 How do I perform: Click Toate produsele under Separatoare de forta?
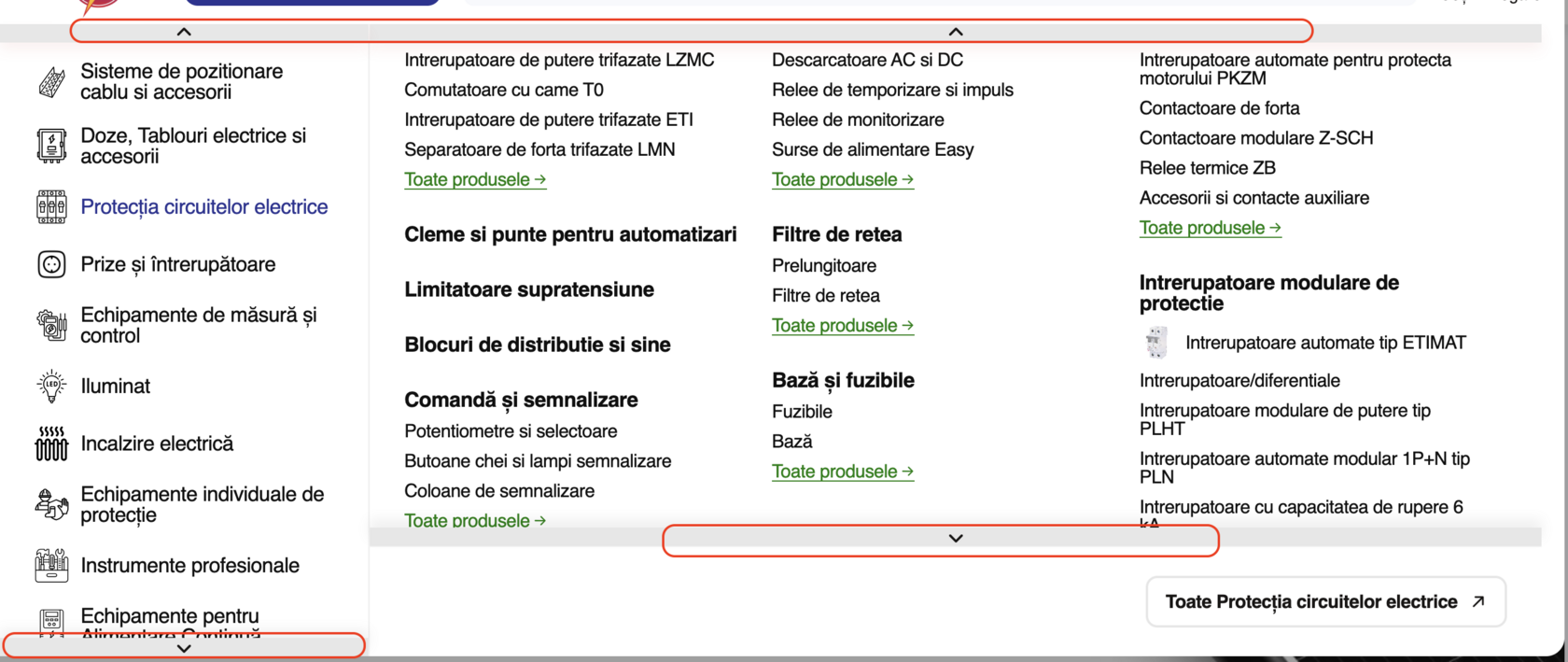pos(475,179)
